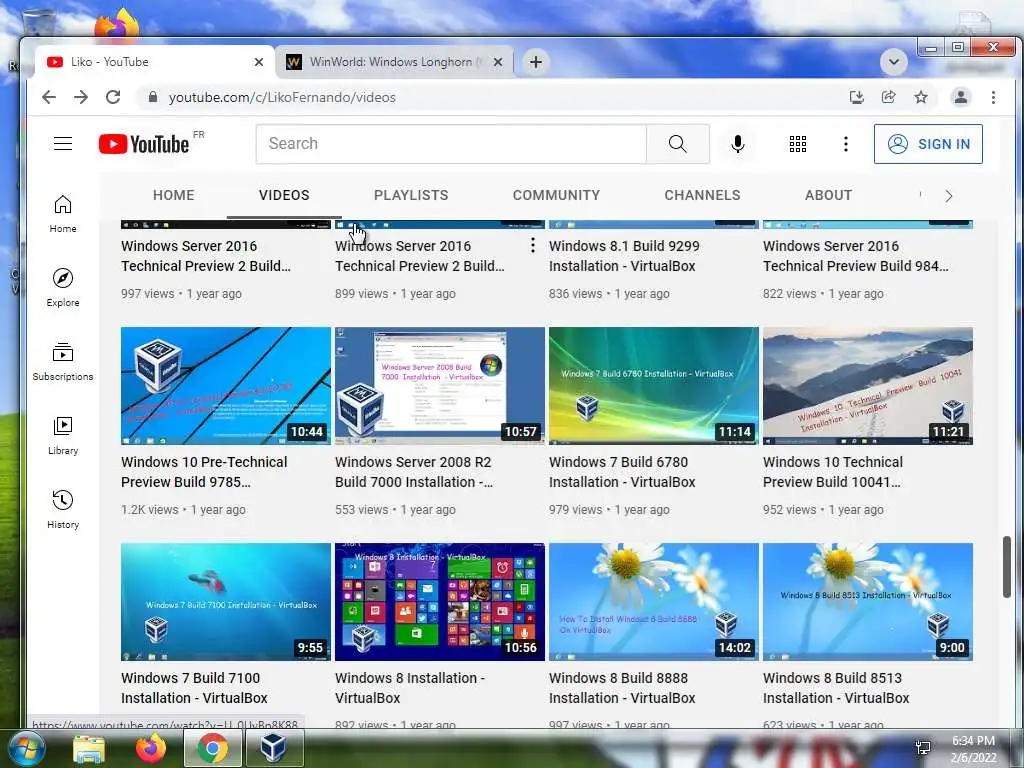
Task: Click the SIGN IN button
Action: click(928, 144)
